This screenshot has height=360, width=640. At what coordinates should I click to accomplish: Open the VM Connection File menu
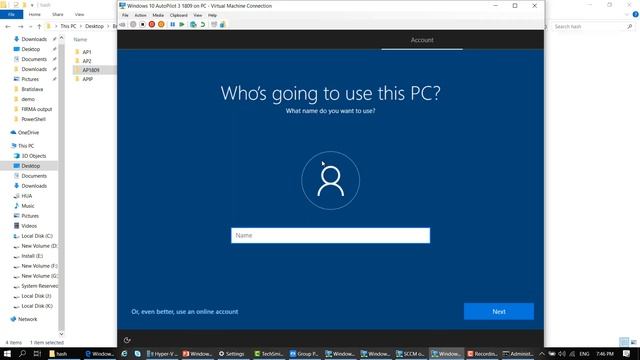[x=125, y=15]
